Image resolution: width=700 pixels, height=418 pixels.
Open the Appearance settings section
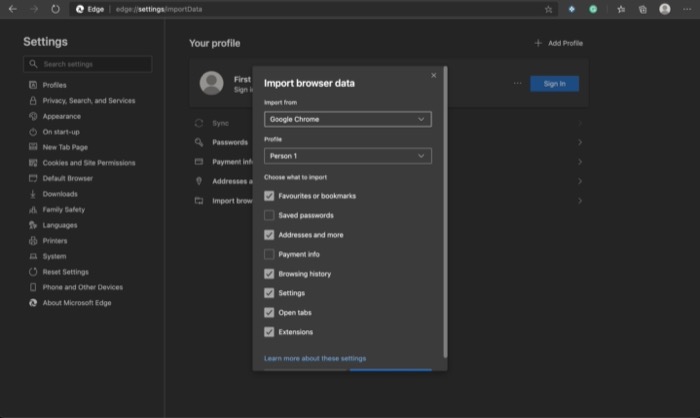62,116
